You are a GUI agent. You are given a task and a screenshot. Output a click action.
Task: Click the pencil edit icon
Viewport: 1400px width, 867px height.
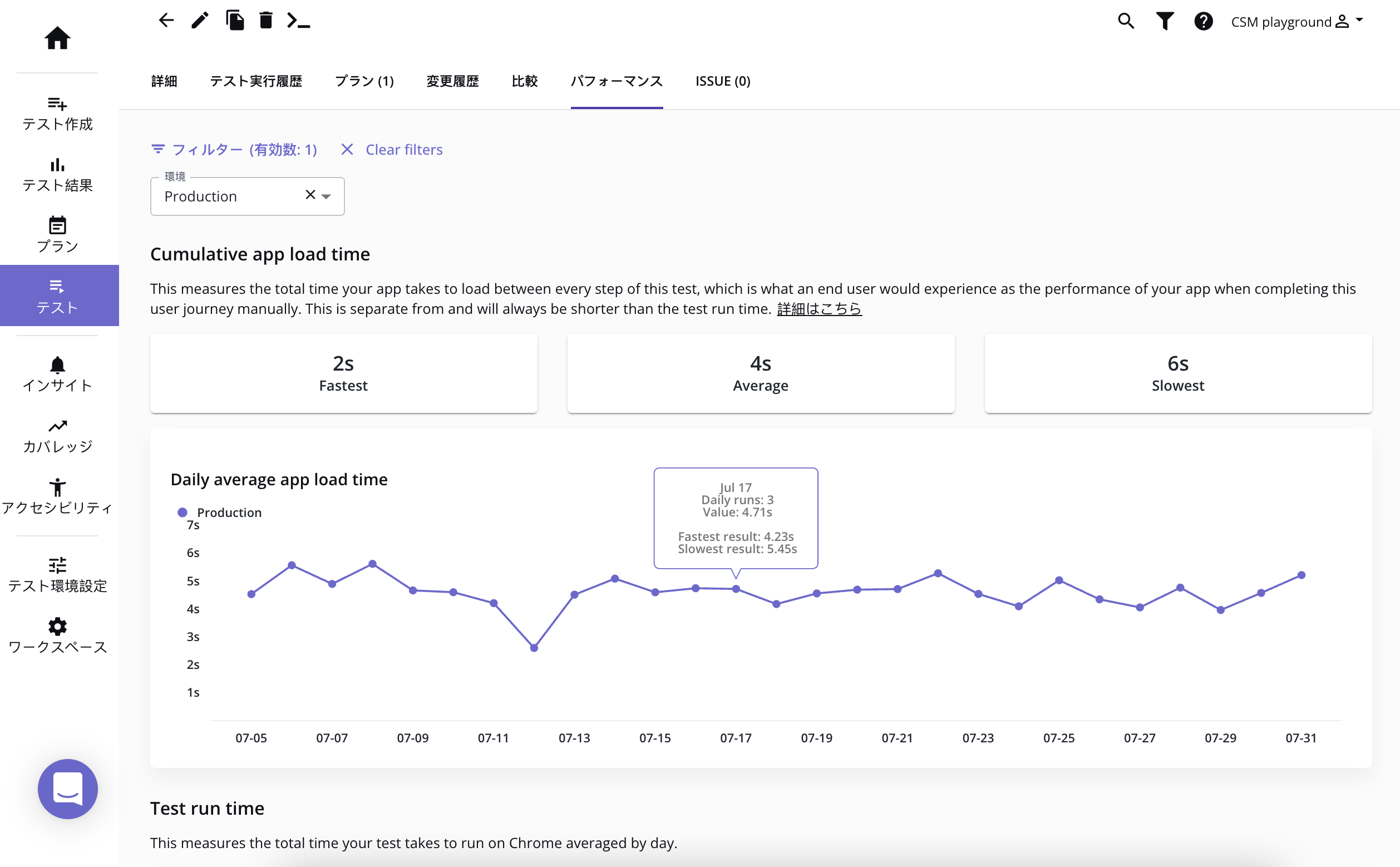pyautogui.click(x=200, y=21)
